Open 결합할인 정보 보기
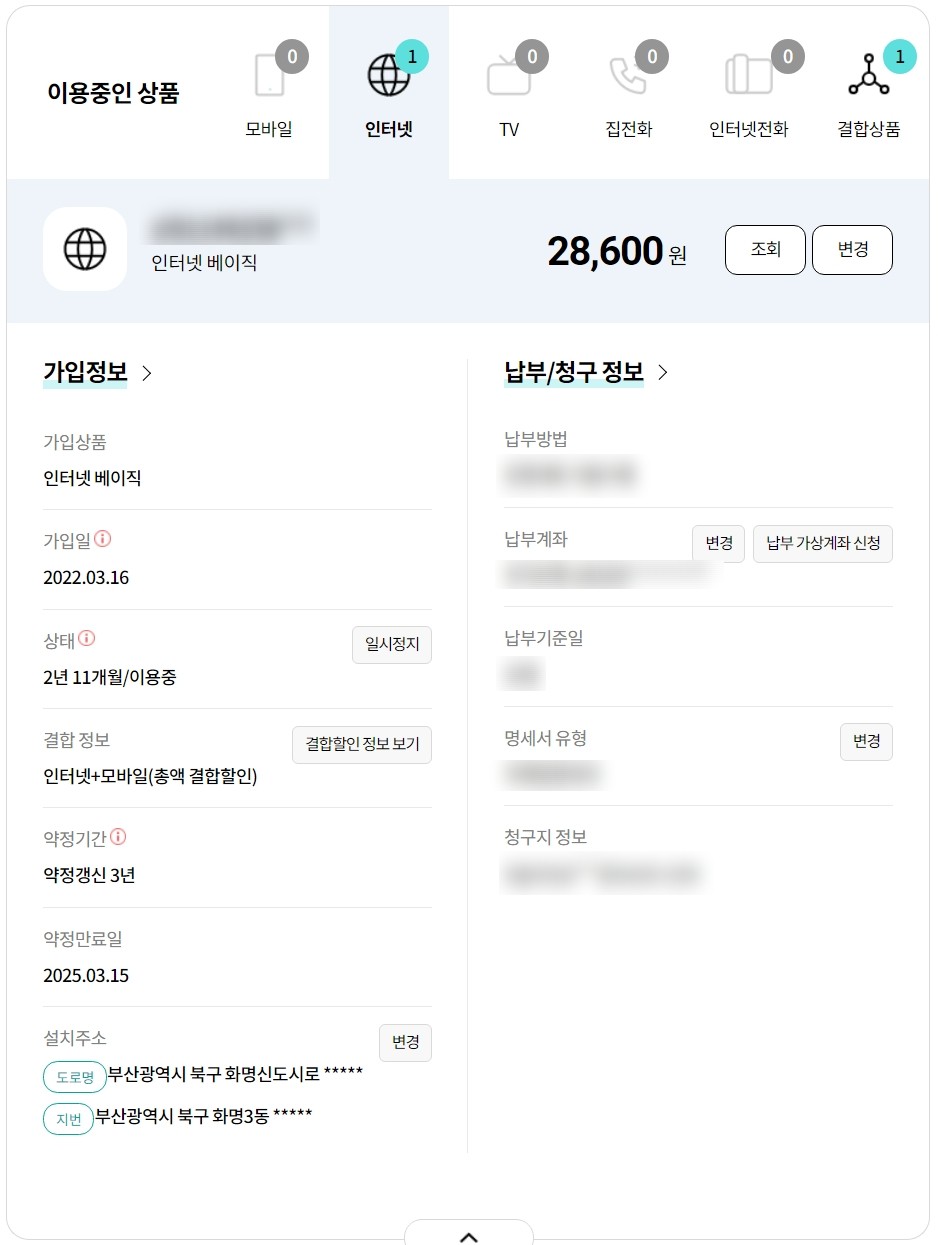Screen dimensions: 938x1245 pyautogui.click(x=362, y=745)
